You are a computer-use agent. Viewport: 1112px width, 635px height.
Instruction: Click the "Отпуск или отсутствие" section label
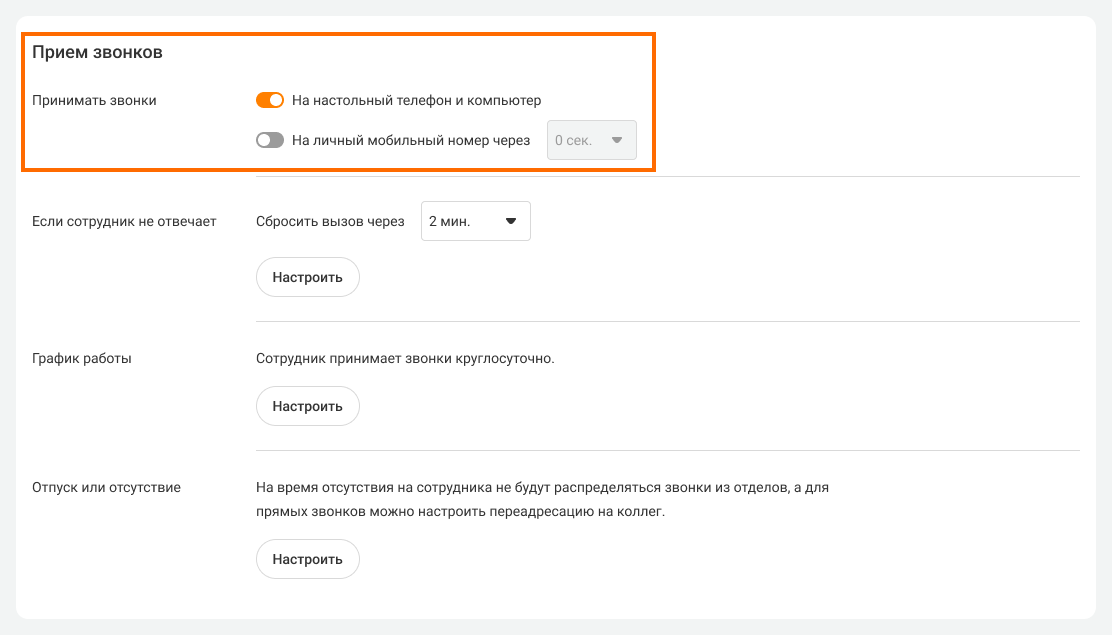(106, 487)
